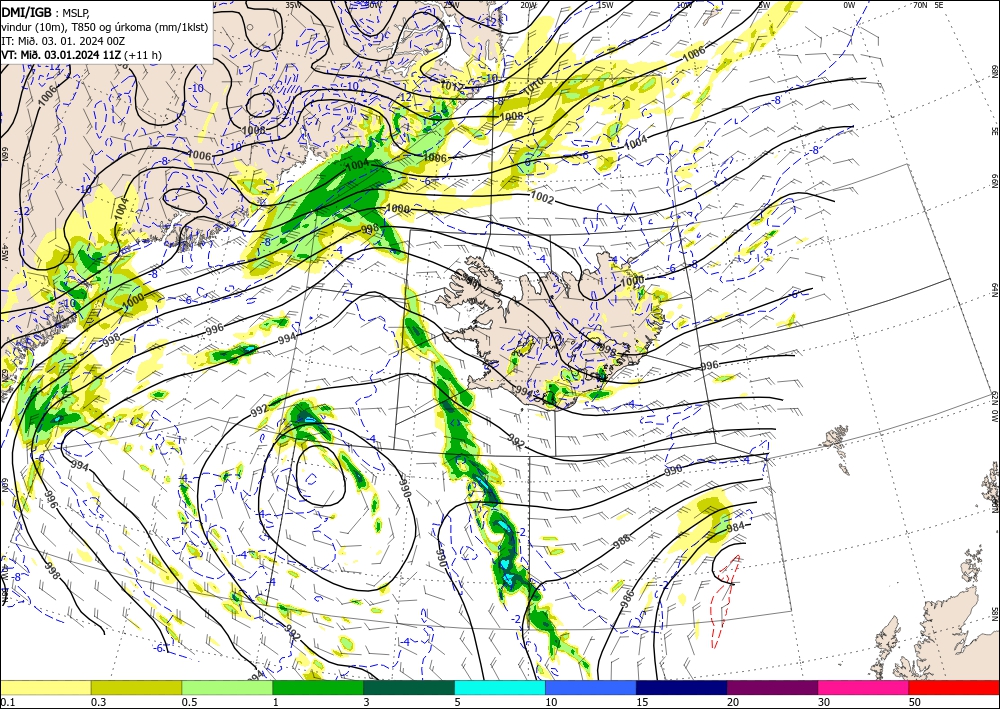
Task: Click the red 50+ legend swatch
Action: click(x=954, y=687)
